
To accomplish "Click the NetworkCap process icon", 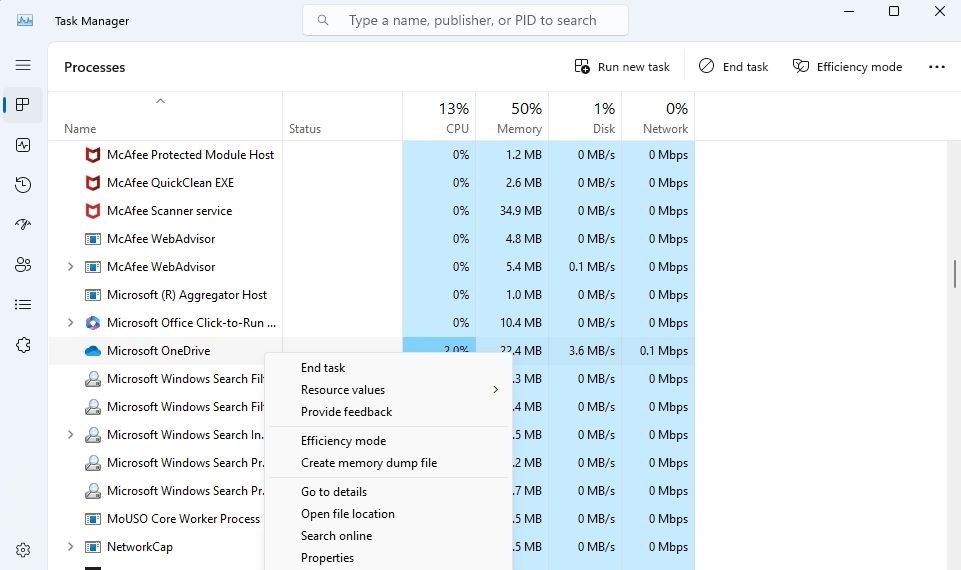I will [x=93, y=547].
